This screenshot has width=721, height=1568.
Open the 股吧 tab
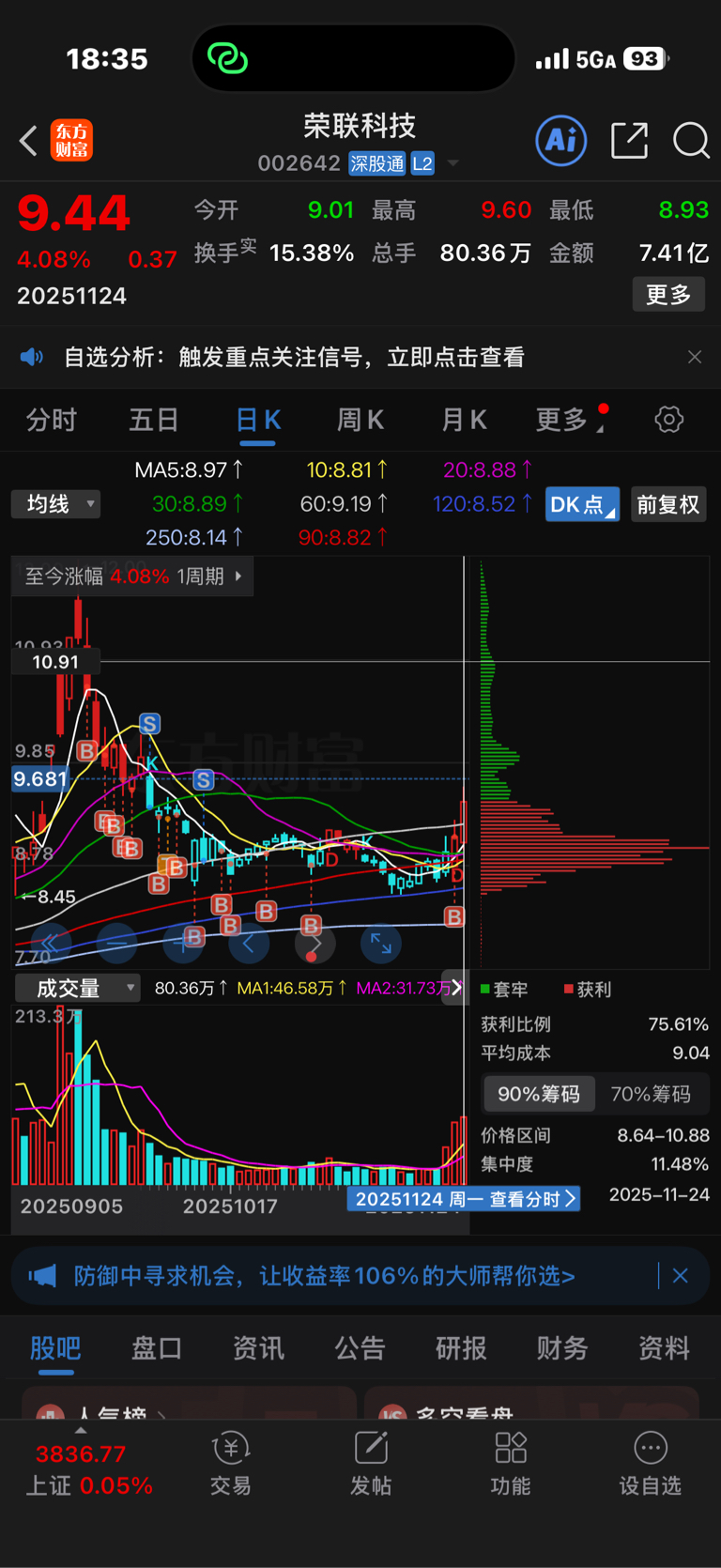point(55,1348)
